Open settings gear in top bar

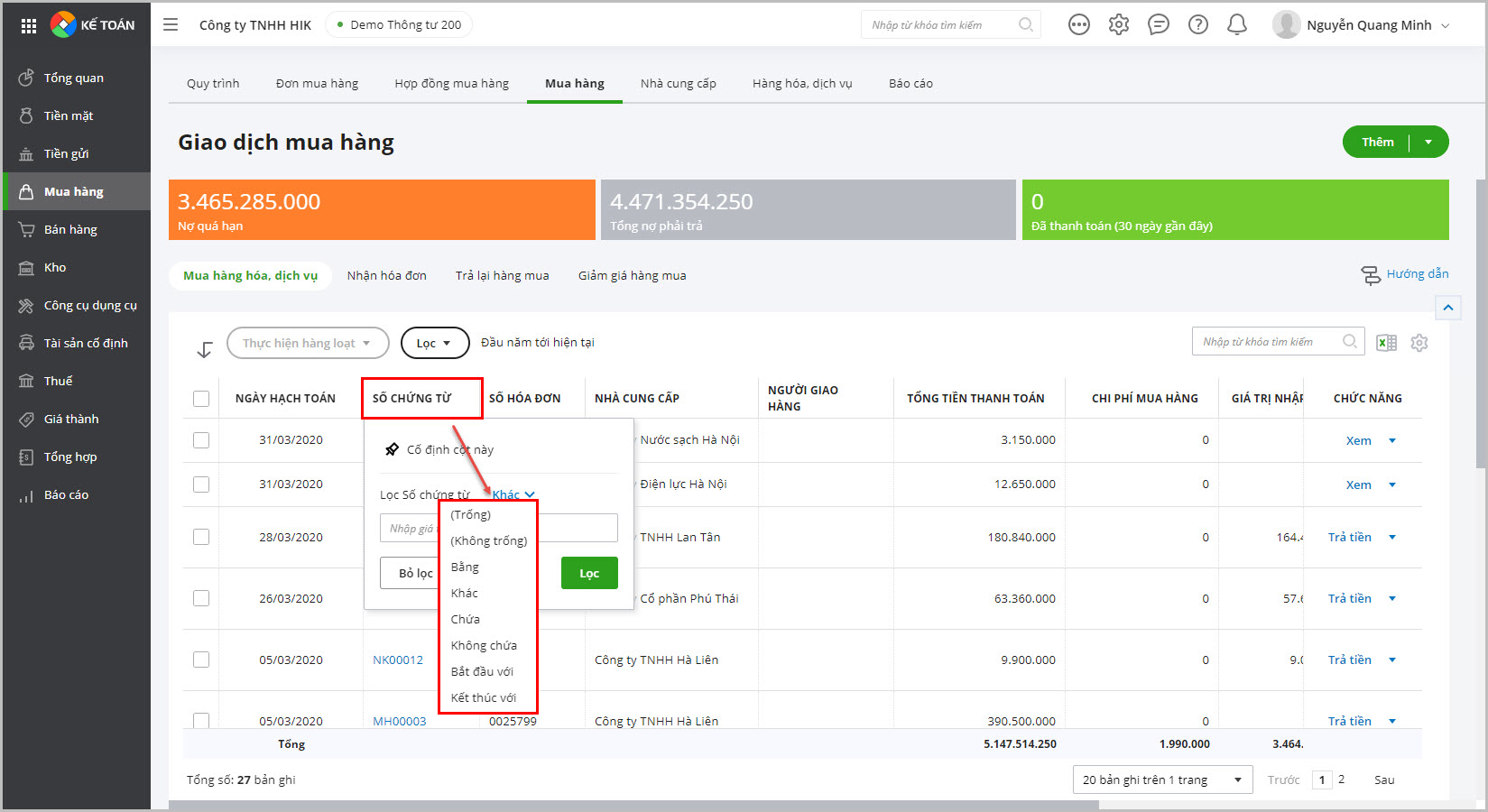(1119, 25)
